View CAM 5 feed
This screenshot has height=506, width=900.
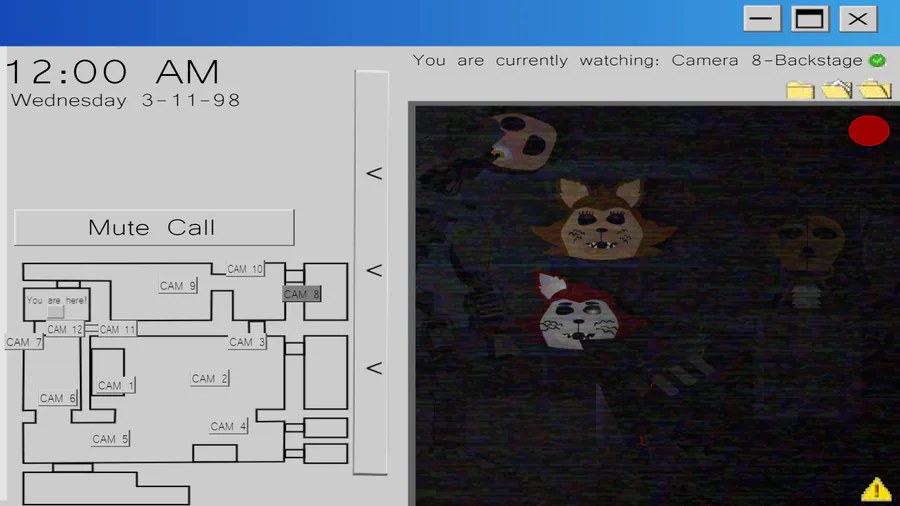[110, 439]
